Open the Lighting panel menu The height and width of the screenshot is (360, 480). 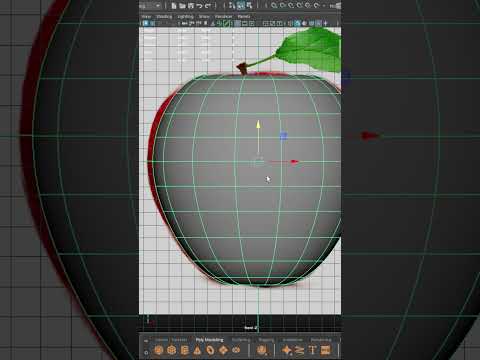(185, 16)
